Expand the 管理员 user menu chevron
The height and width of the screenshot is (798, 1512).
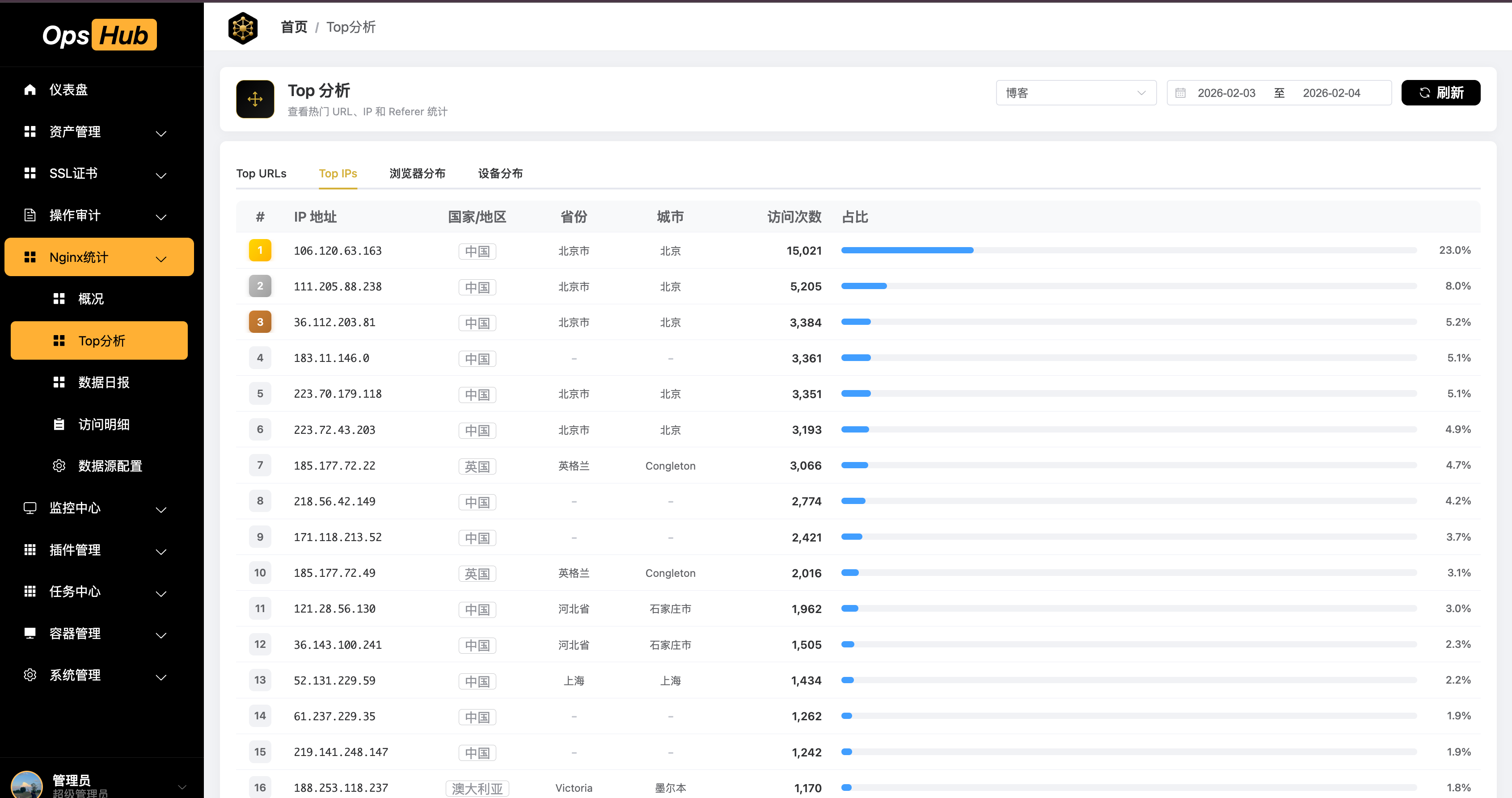pos(182,786)
